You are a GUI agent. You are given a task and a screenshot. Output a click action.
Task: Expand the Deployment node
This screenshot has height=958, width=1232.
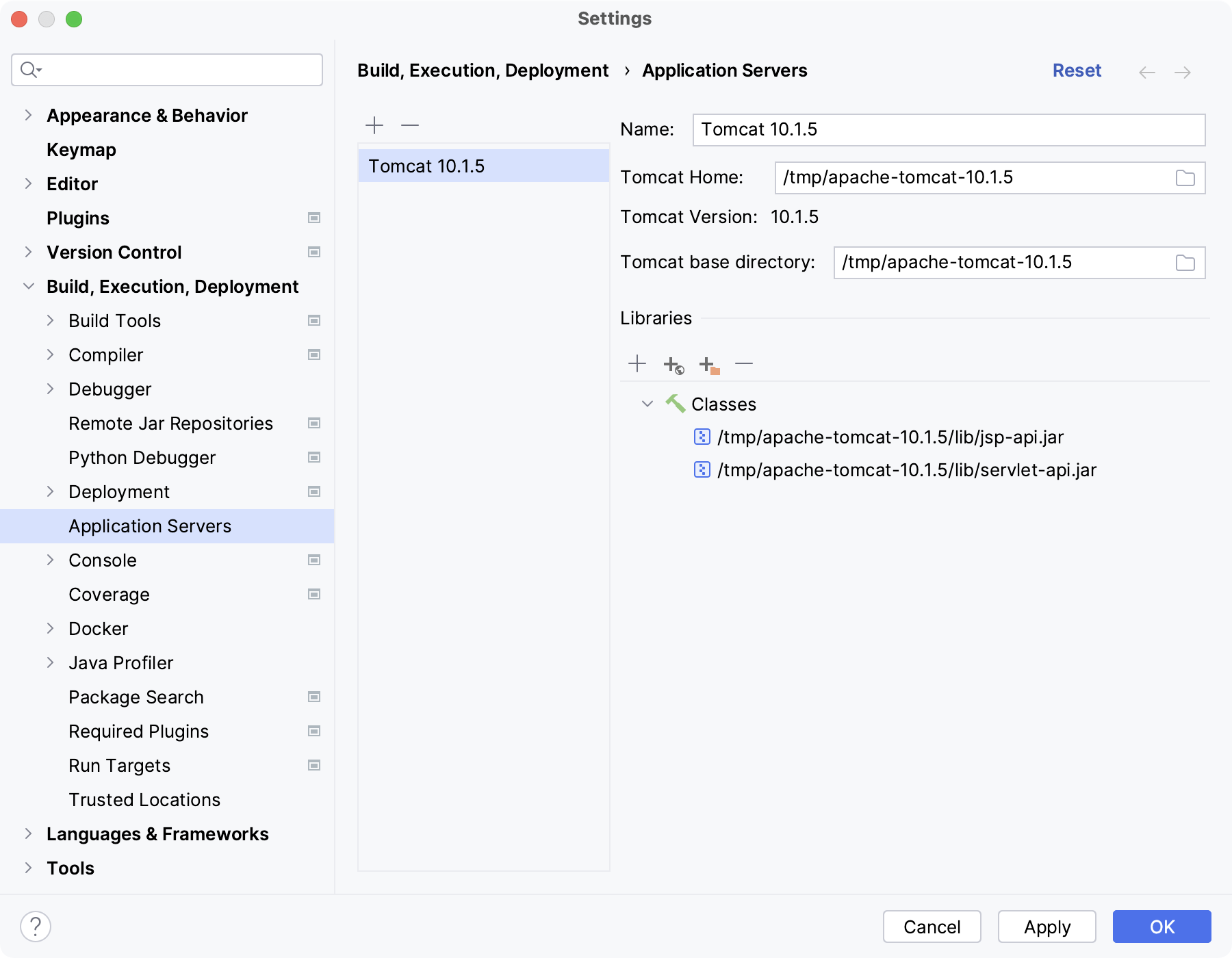pos(50,491)
